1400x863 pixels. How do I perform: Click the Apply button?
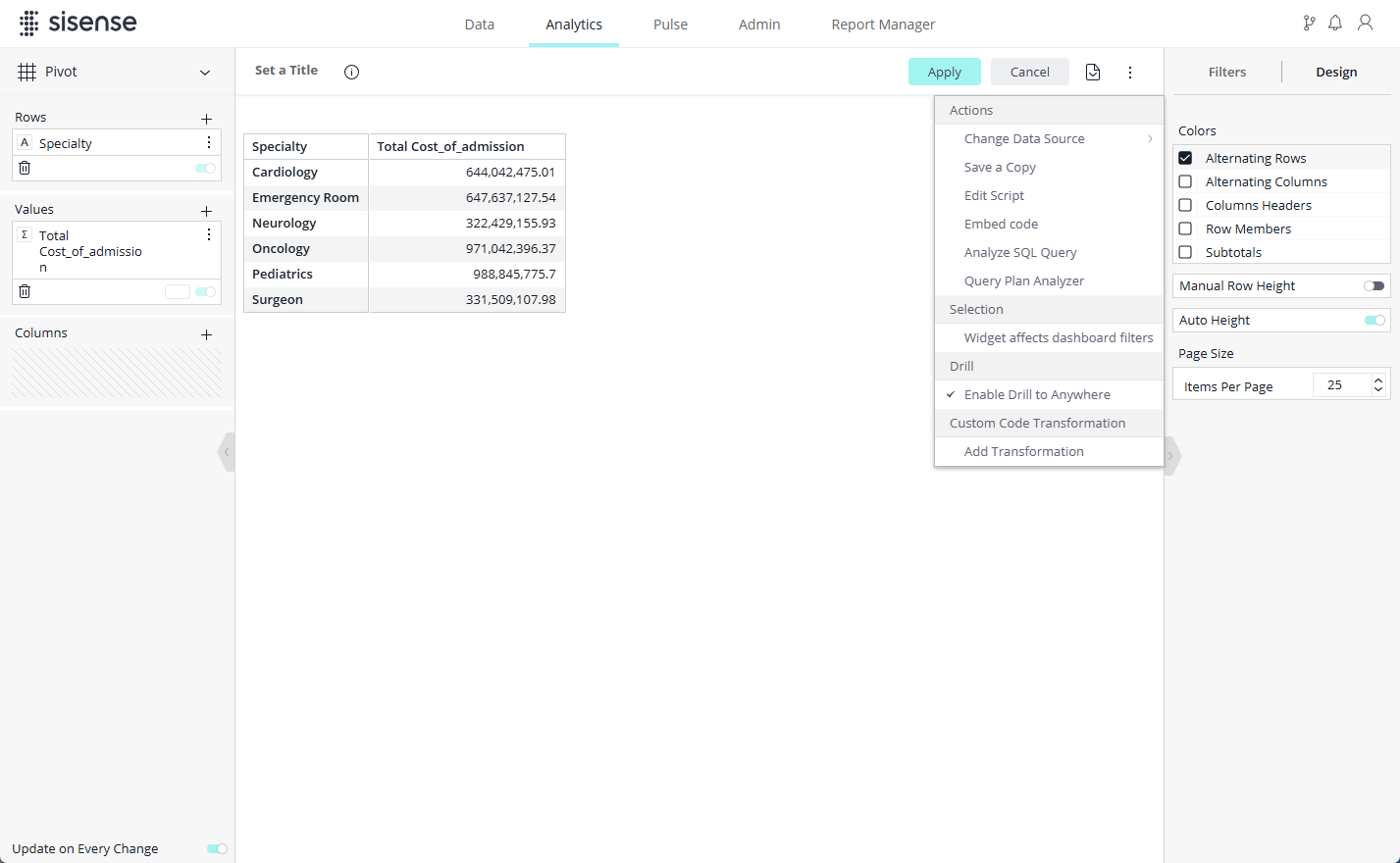tap(944, 72)
